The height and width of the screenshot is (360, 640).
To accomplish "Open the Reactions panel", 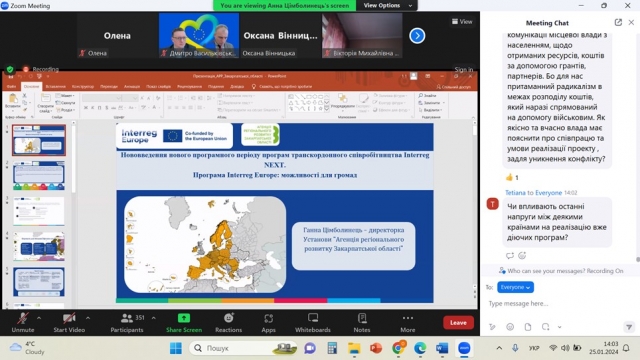I will [229, 322].
